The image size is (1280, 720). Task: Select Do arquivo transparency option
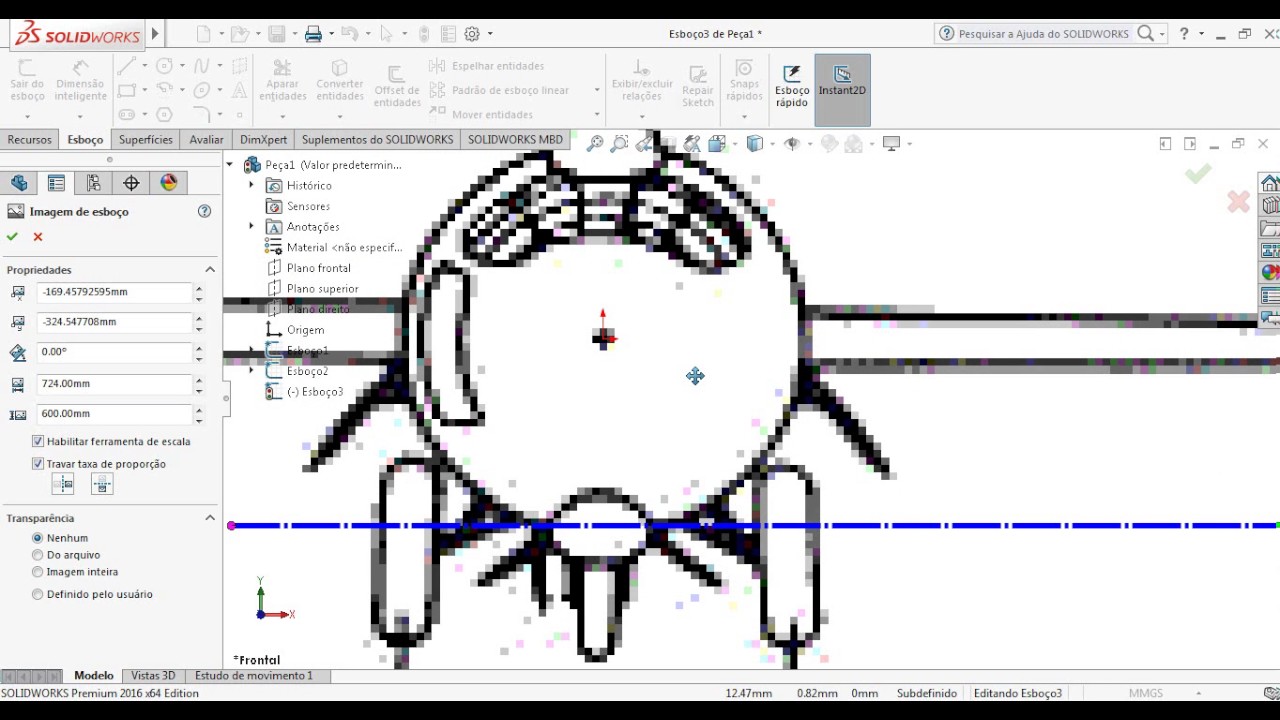(38, 555)
